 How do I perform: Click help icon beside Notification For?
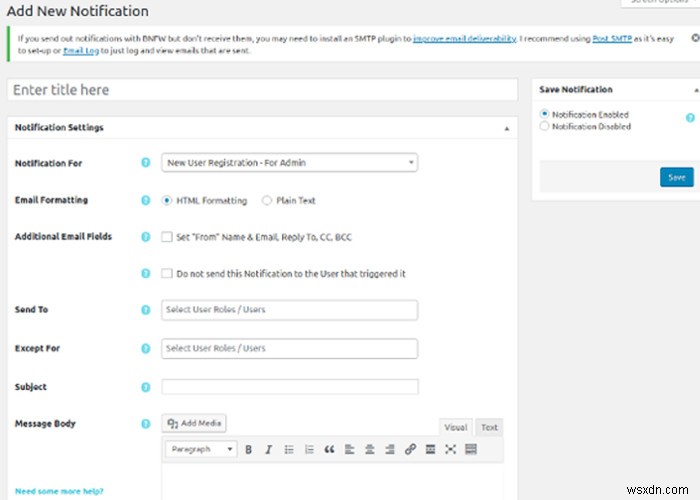[x=146, y=163]
